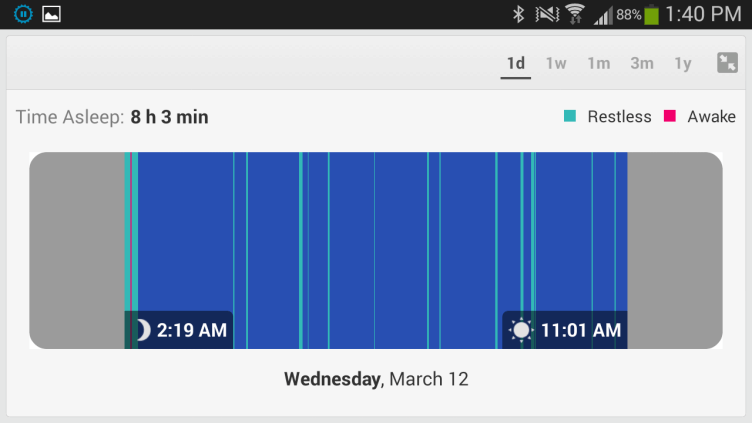
Task: Select the 3m range tab
Action: click(x=642, y=63)
